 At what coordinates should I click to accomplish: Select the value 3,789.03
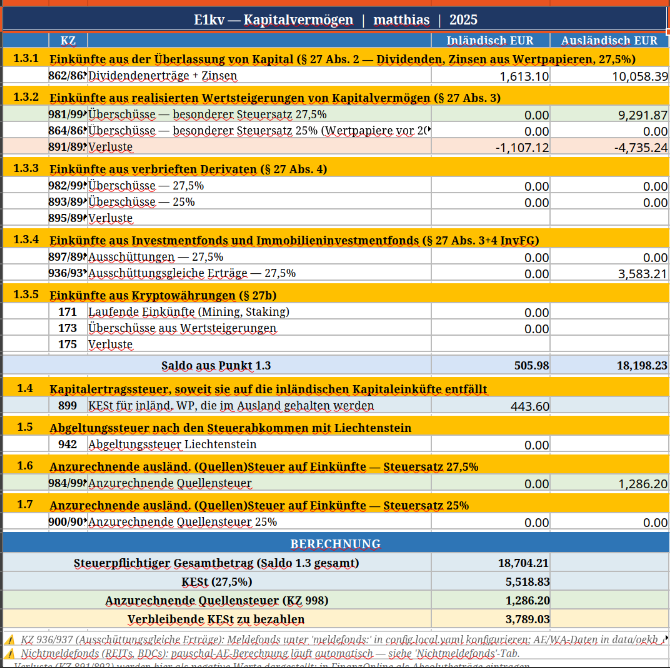click(491, 619)
